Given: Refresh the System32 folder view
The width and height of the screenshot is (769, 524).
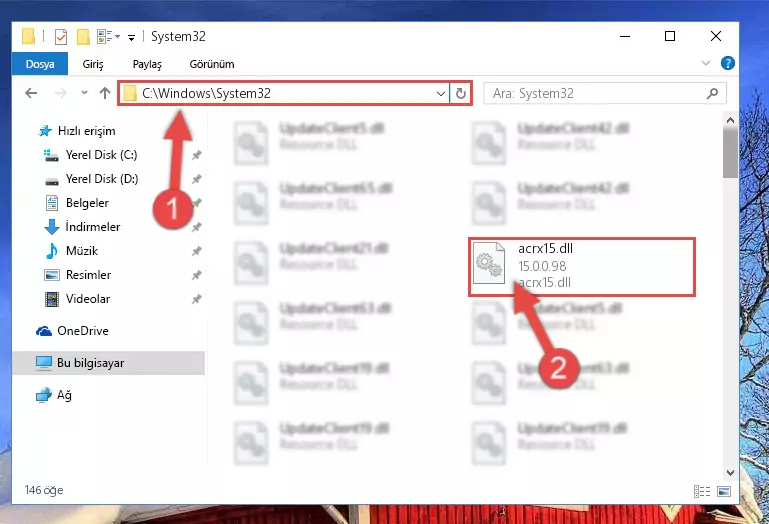Looking at the screenshot, I should (461, 93).
